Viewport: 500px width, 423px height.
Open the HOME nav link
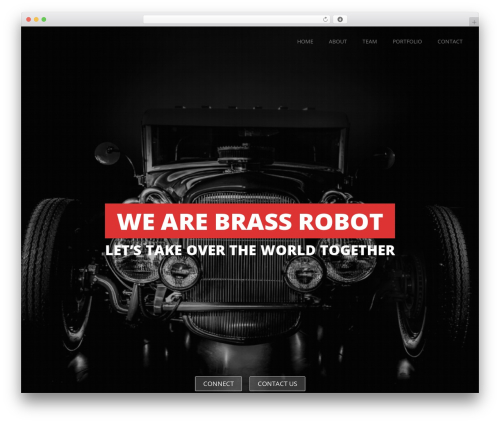[x=305, y=42]
